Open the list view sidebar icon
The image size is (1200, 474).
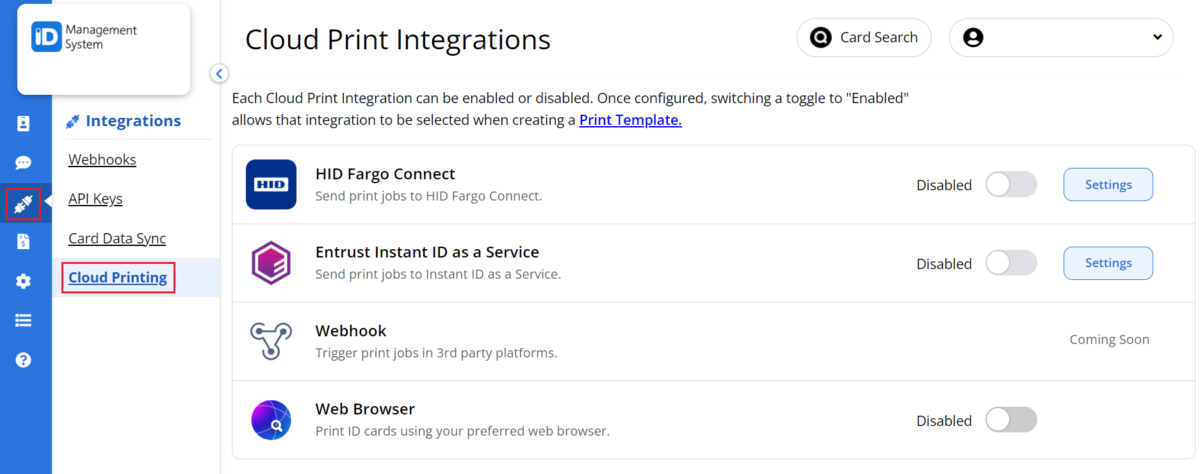tap(23, 320)
